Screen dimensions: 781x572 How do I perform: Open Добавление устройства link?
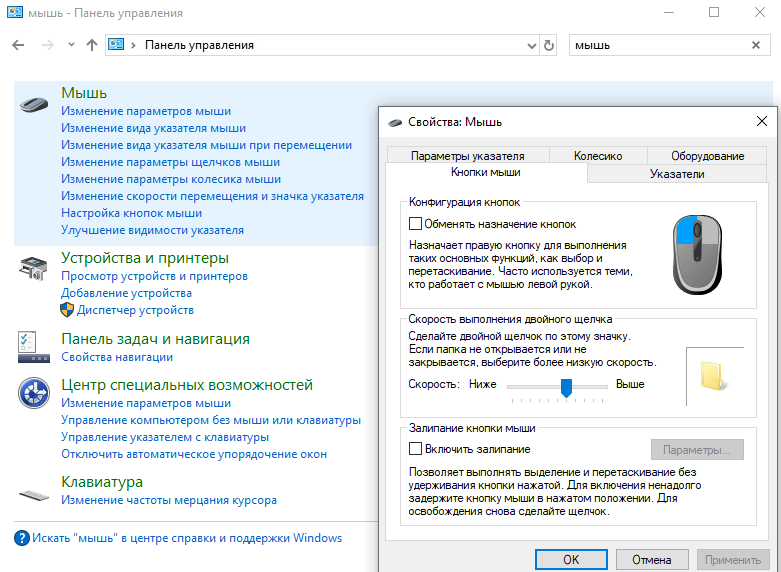click(127, 293)
